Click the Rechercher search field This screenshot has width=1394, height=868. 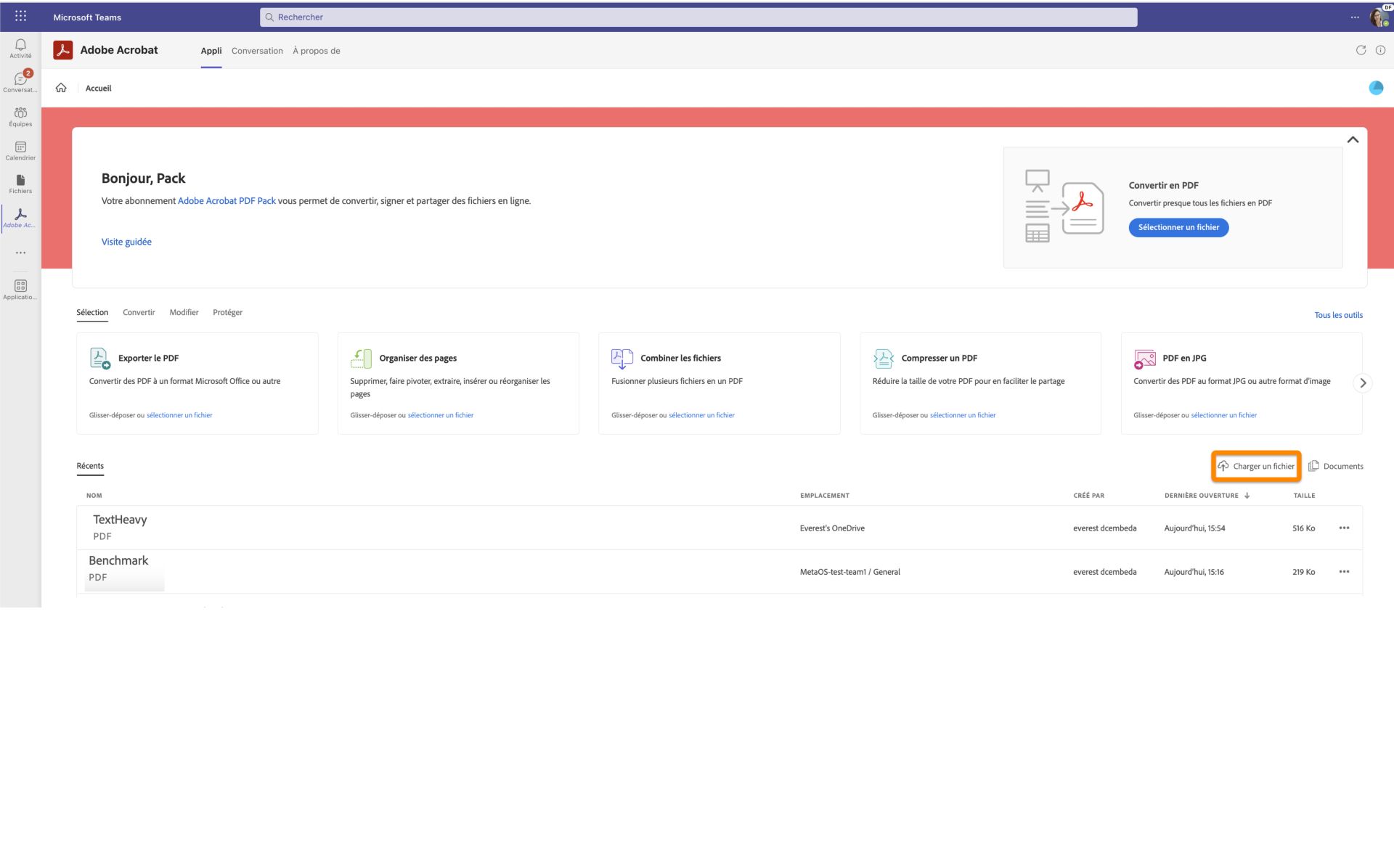coord(698,17)
